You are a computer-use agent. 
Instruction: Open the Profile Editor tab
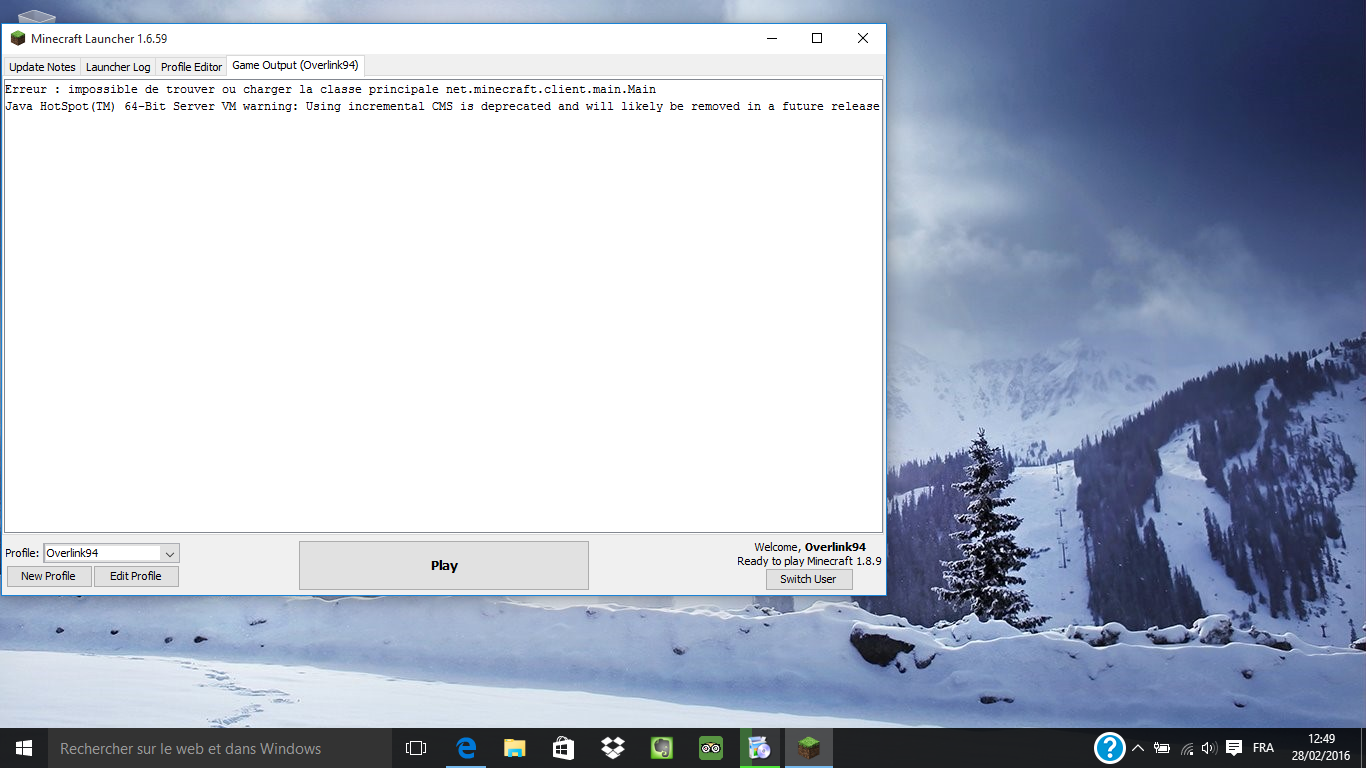coord(191,67)
